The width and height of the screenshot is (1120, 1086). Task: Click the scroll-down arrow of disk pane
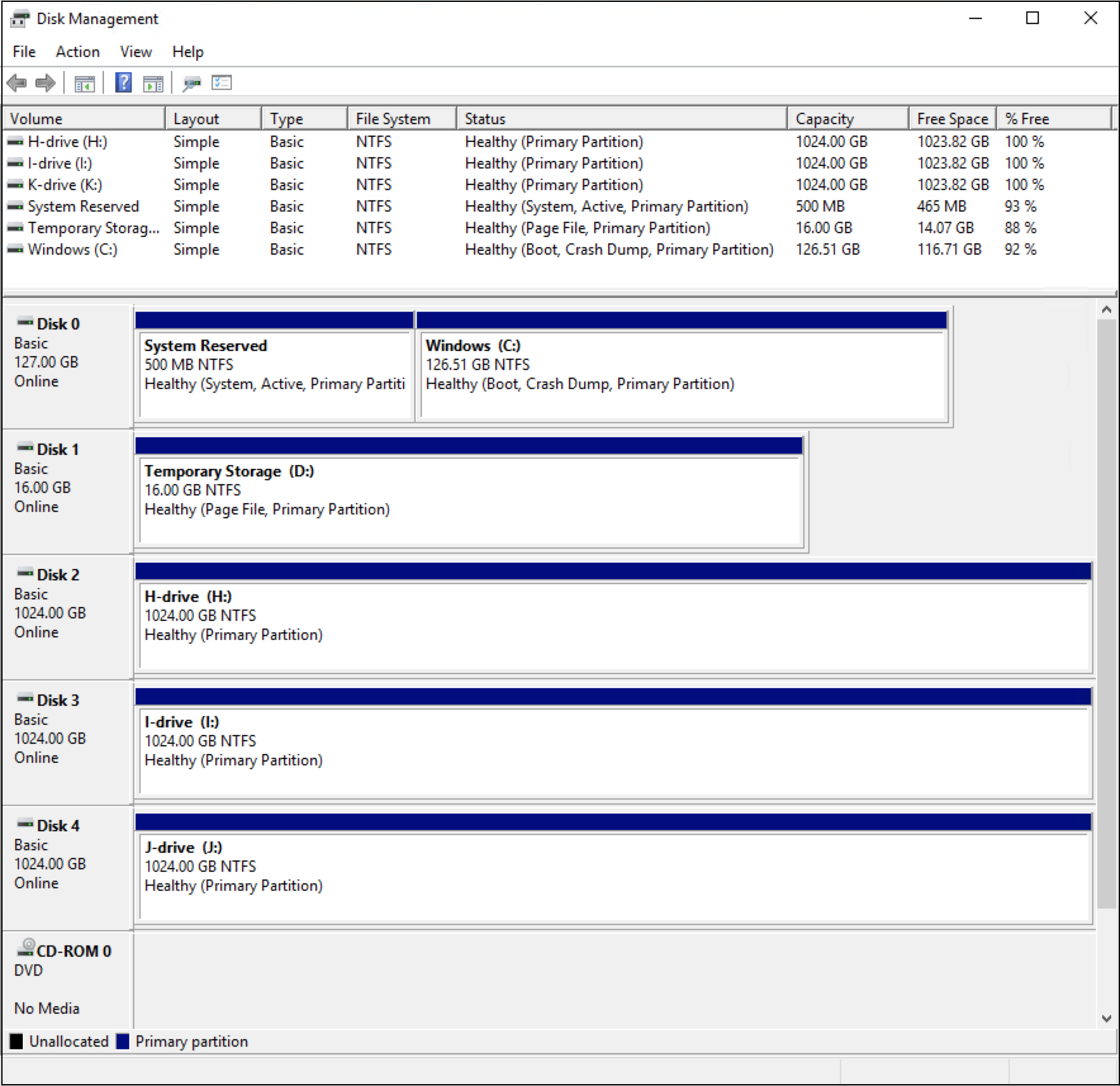(x=1107, y=1019)
